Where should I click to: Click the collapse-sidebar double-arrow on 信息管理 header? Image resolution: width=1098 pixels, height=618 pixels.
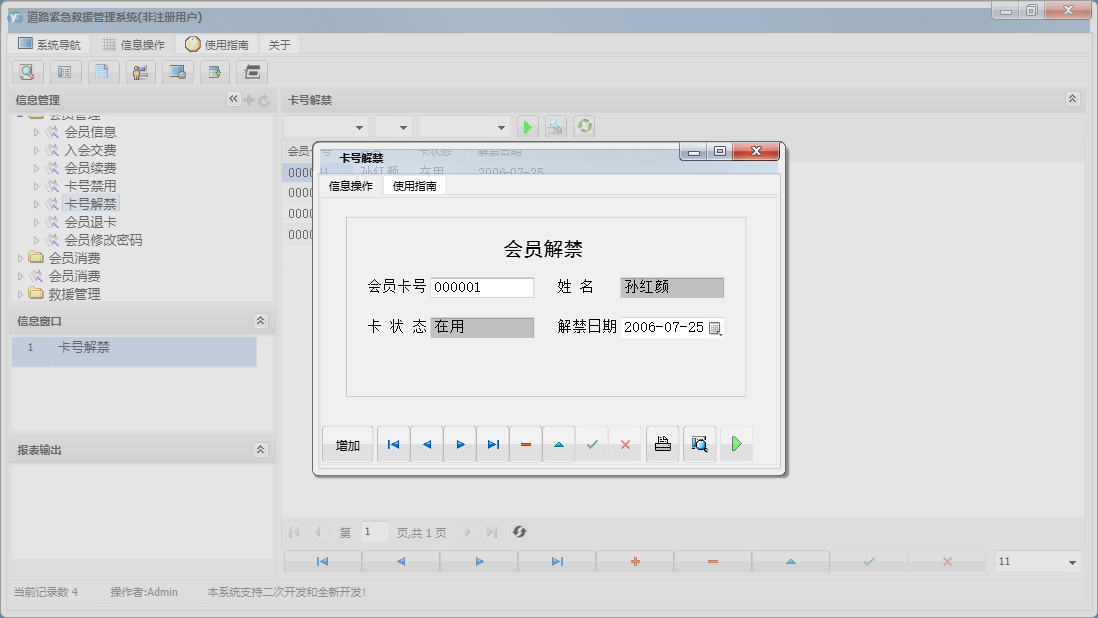[x=232, y=99]
